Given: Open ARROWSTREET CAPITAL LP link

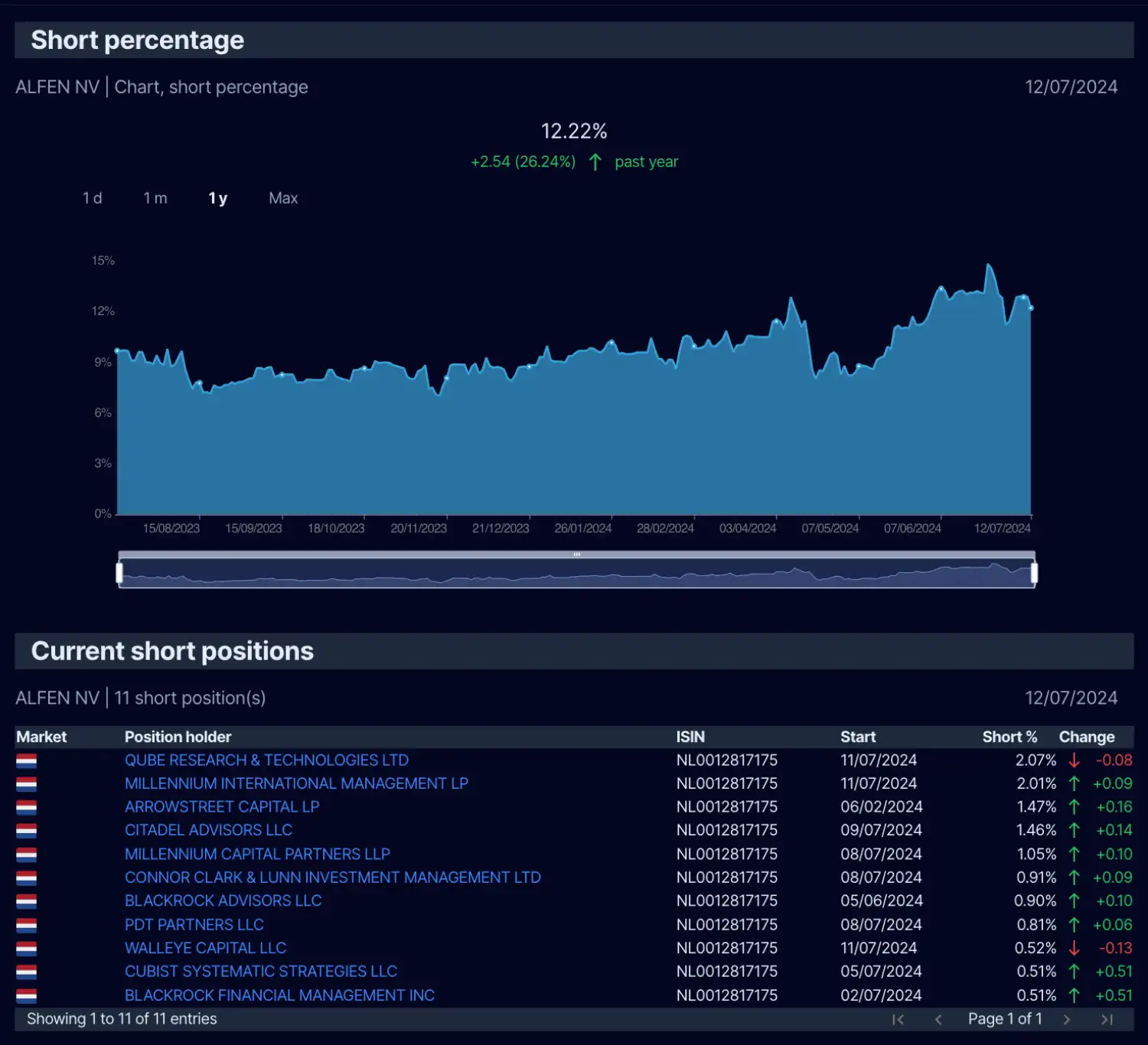Looking at the screenshot, I should coord(222,807).
